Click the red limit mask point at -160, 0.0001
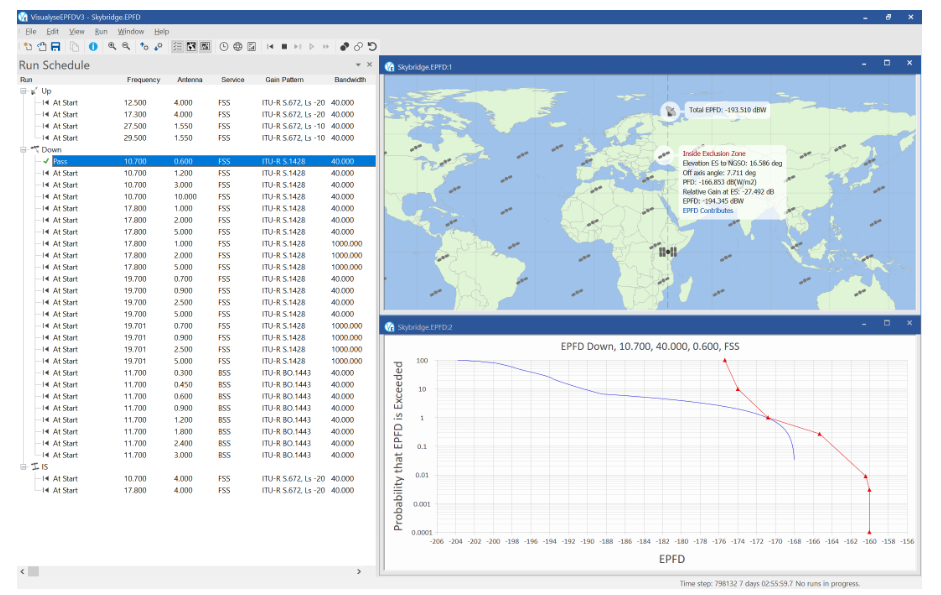The height and width of the screenshot is (595, 941). click(869, 532)
